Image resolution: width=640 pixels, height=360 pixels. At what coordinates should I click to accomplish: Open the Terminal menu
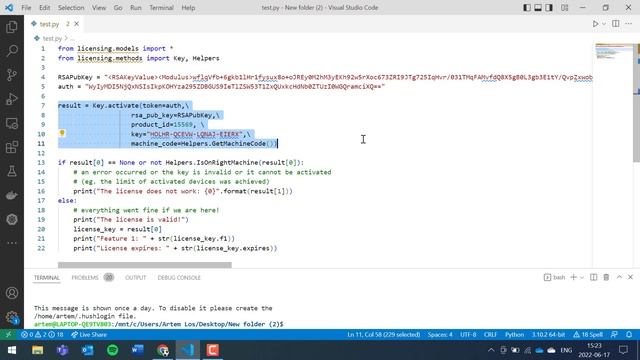pos(161,8)
